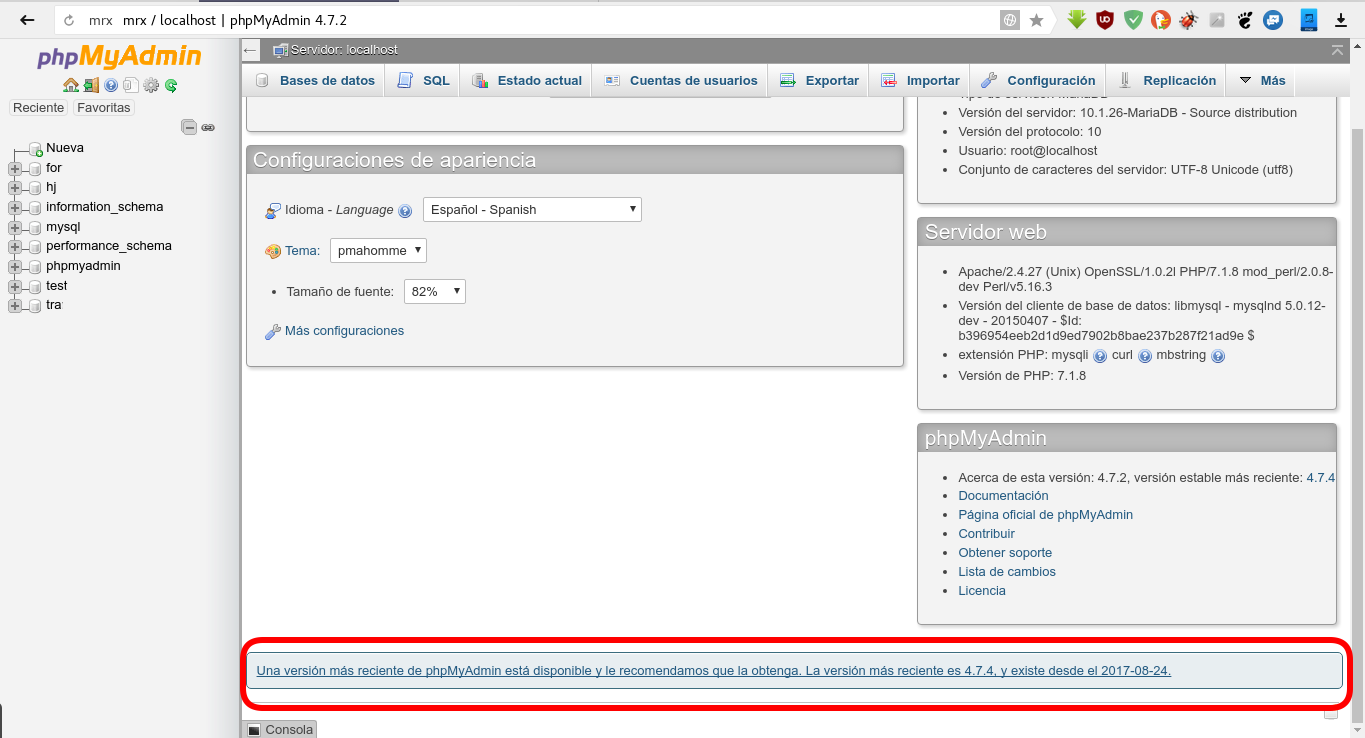Open the Idioma language dropdown
The width and height of the screenshot is (1365, 738).
click(532, 210)
